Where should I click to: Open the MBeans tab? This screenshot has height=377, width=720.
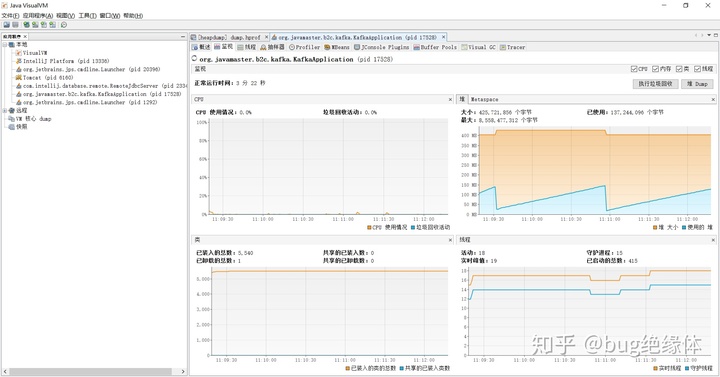click(x=337, y=47)
